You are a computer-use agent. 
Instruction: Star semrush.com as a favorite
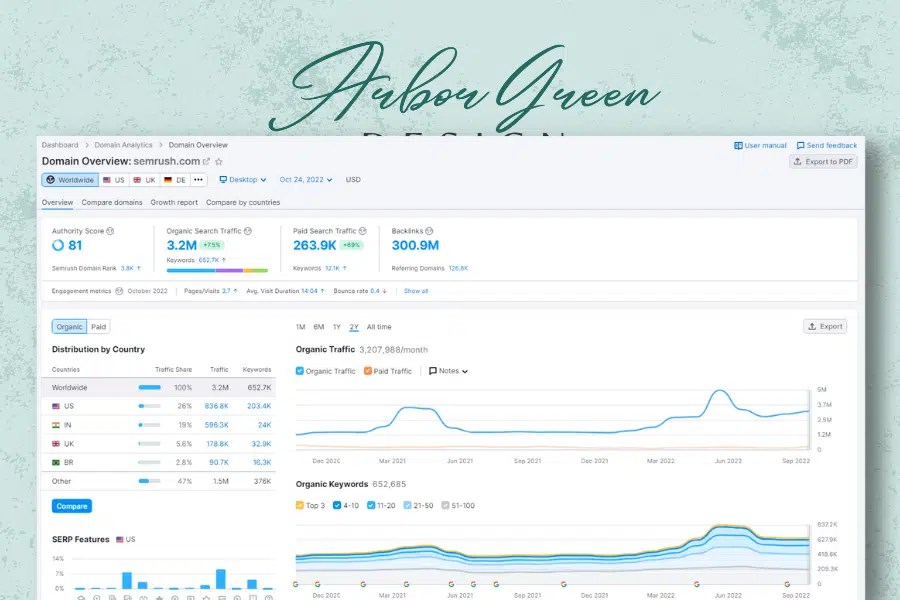pyautogui.click(x=219, y=162)
